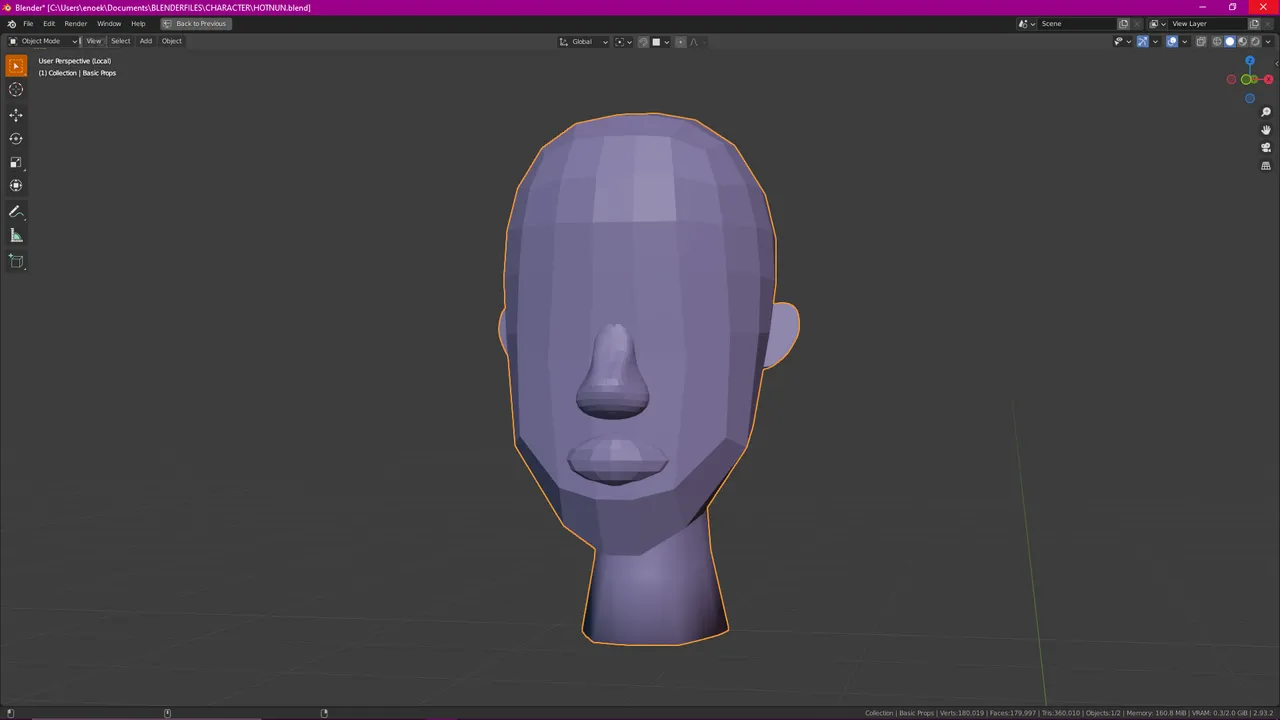
Task: Open the shading options dropdown arrow
Action: click(1268, 42)
